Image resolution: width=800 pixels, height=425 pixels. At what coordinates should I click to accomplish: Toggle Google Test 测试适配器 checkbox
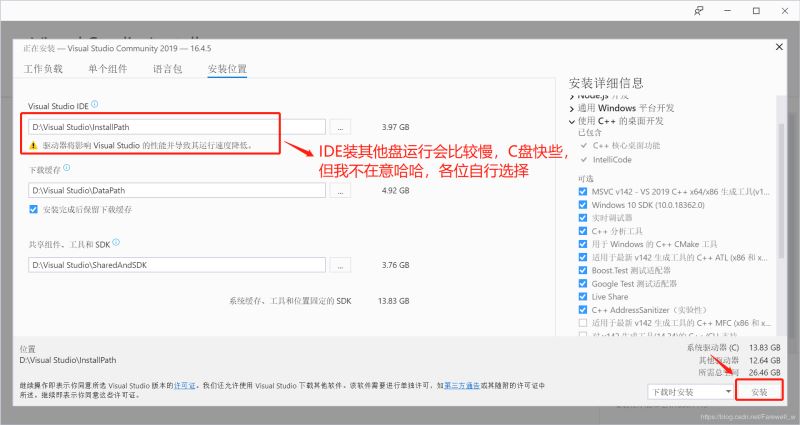click(x=583, y=284)
